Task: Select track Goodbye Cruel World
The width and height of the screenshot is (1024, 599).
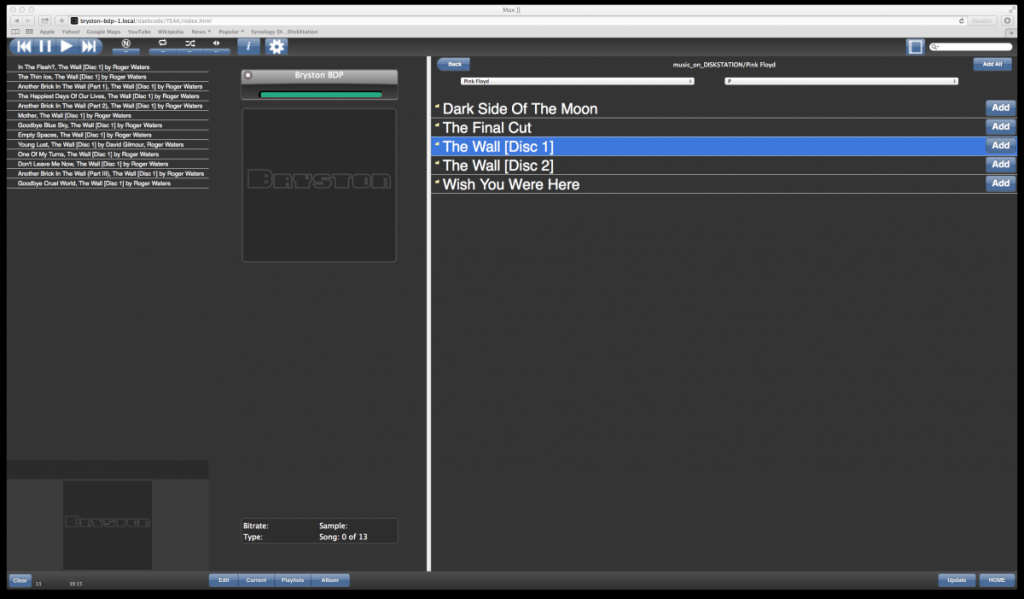Action: [x=108, y=184]
